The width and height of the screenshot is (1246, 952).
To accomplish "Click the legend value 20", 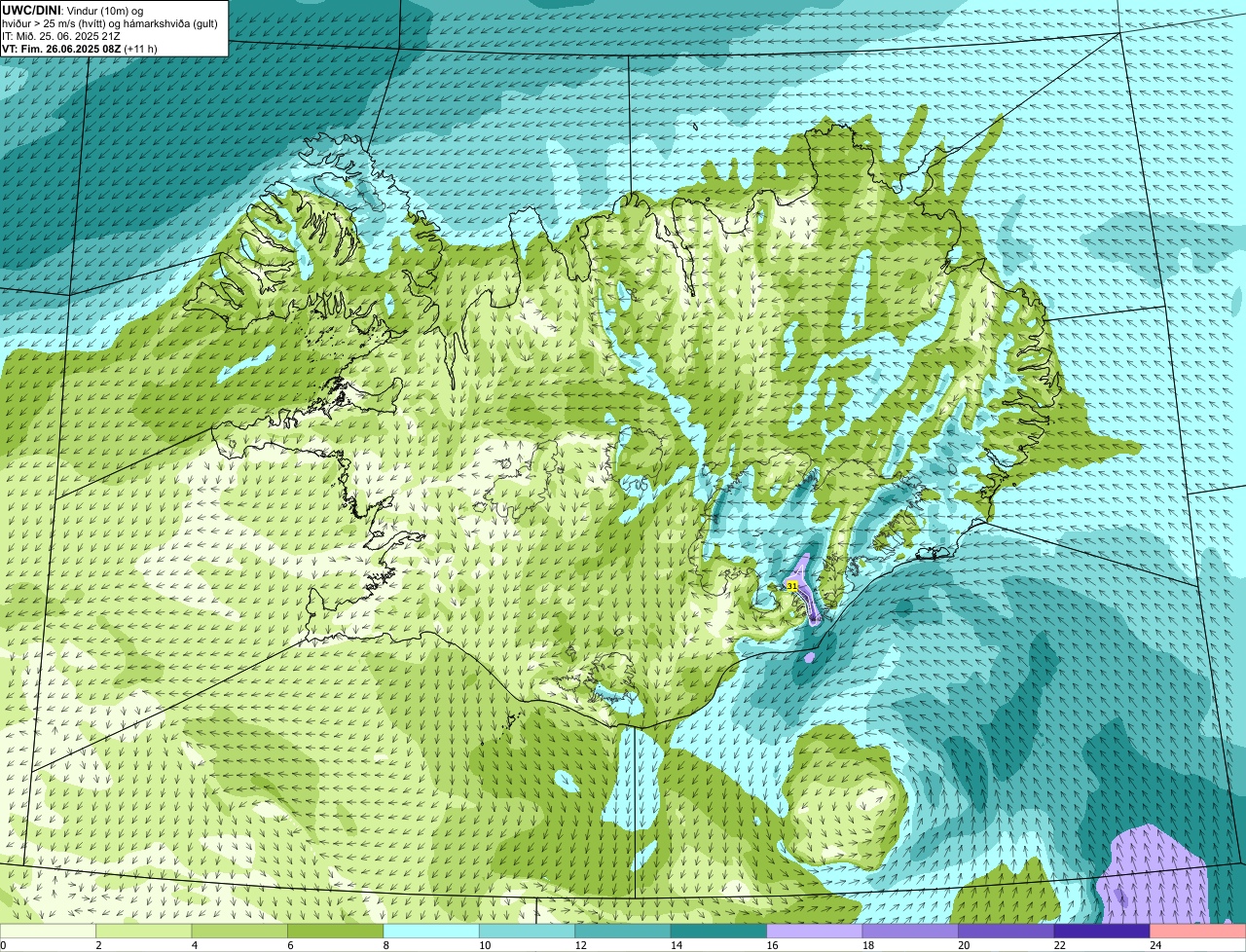I will tap(962, 945).
